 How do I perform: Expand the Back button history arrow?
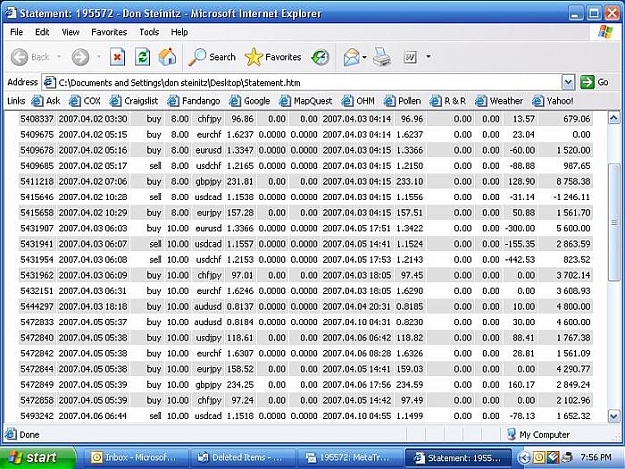[59, 57]
